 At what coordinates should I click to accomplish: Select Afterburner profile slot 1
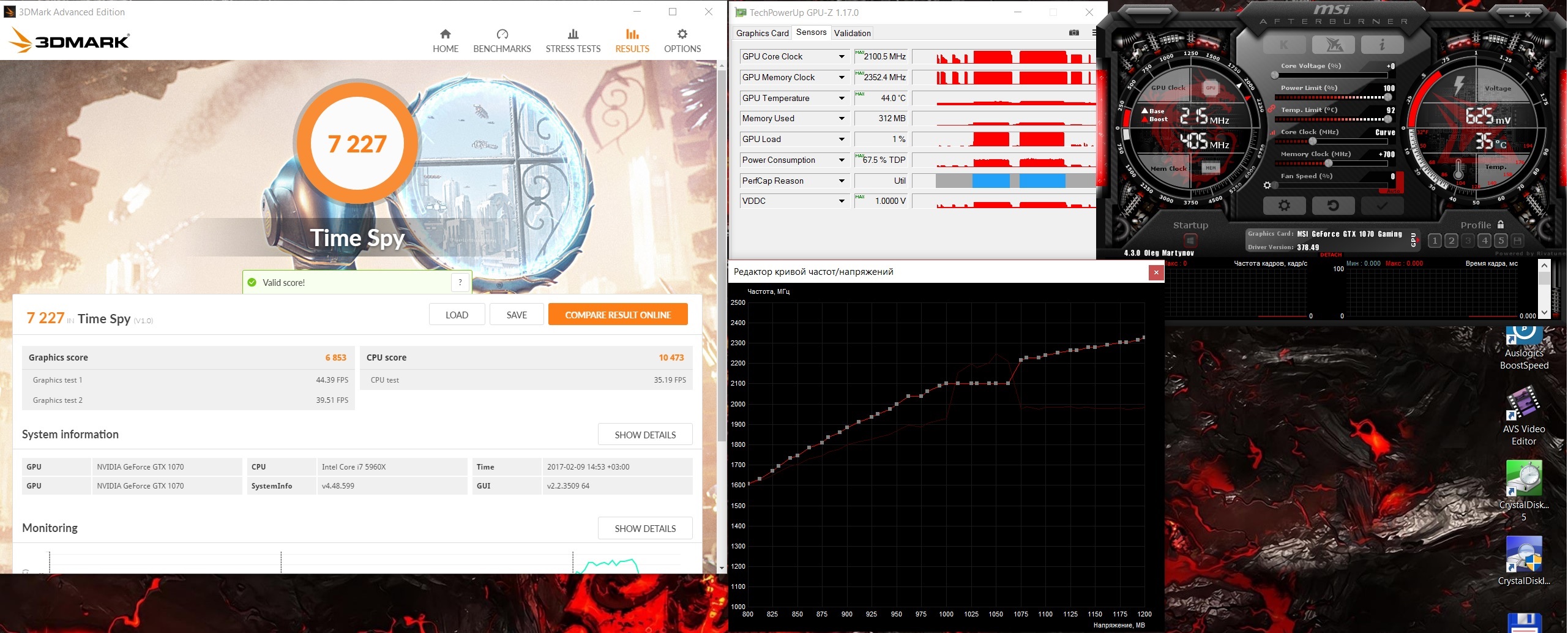(1435, 241)
